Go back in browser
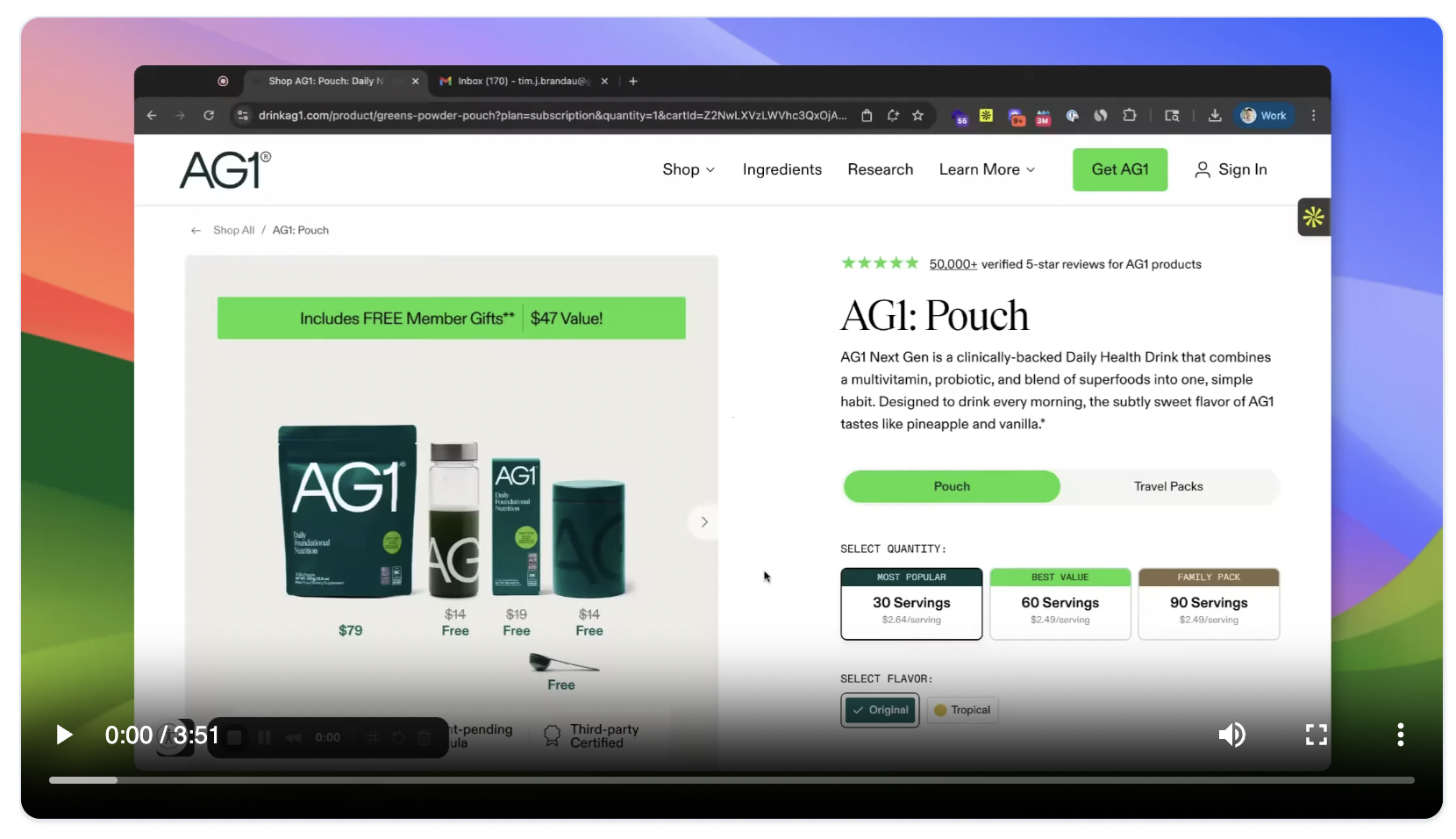 [152, 115]
